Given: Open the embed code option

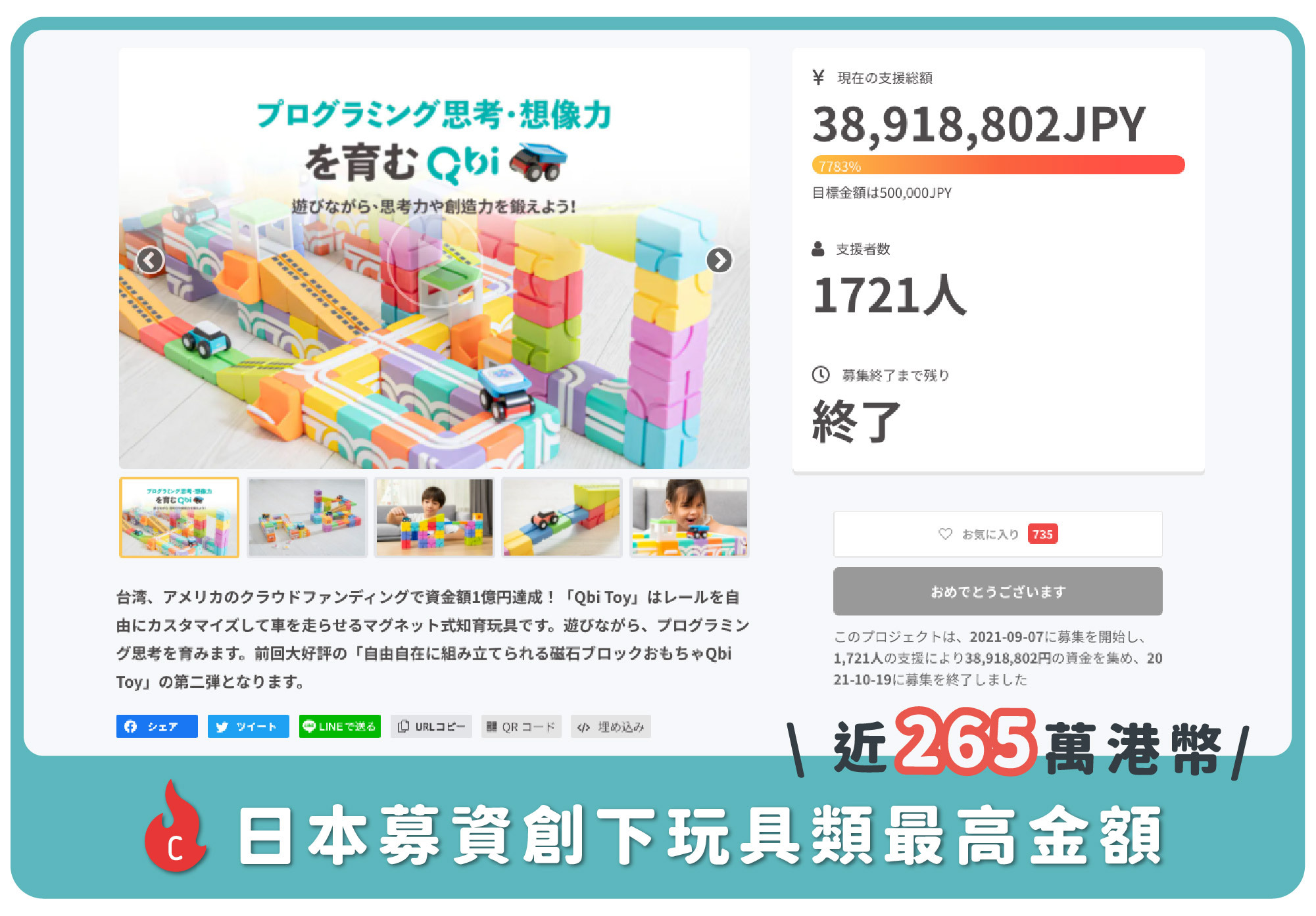Looking at the screenshot, I should 611,726.
